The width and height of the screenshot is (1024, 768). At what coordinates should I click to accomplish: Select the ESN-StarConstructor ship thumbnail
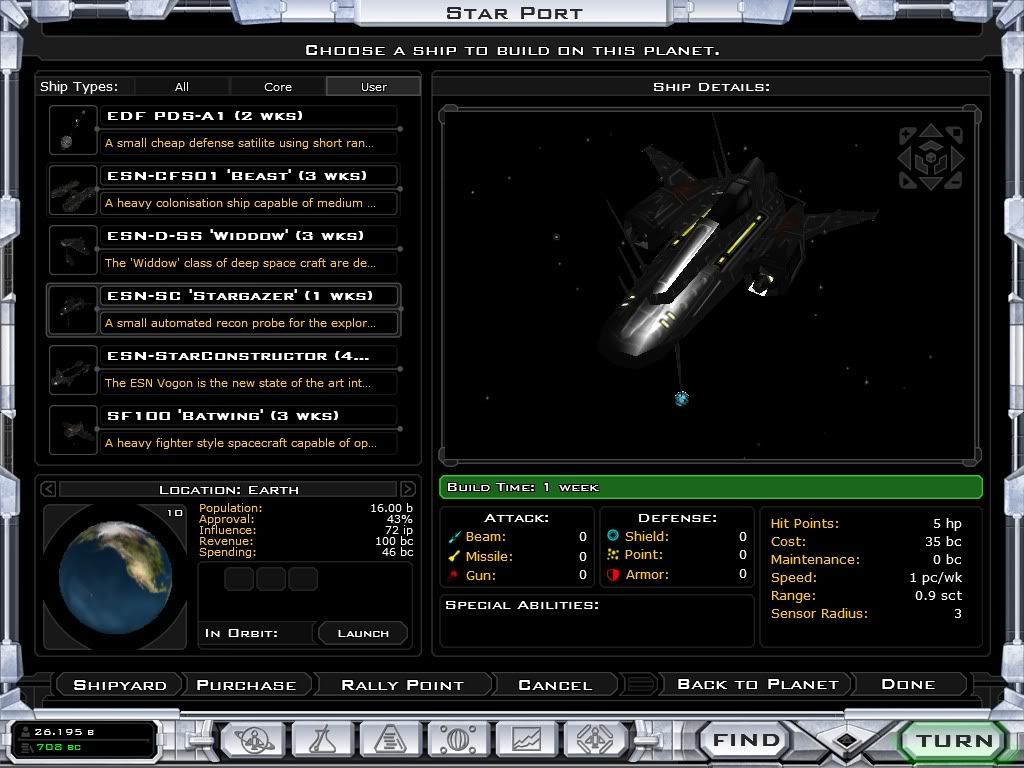pyautogui.click(x=73, y=370)
